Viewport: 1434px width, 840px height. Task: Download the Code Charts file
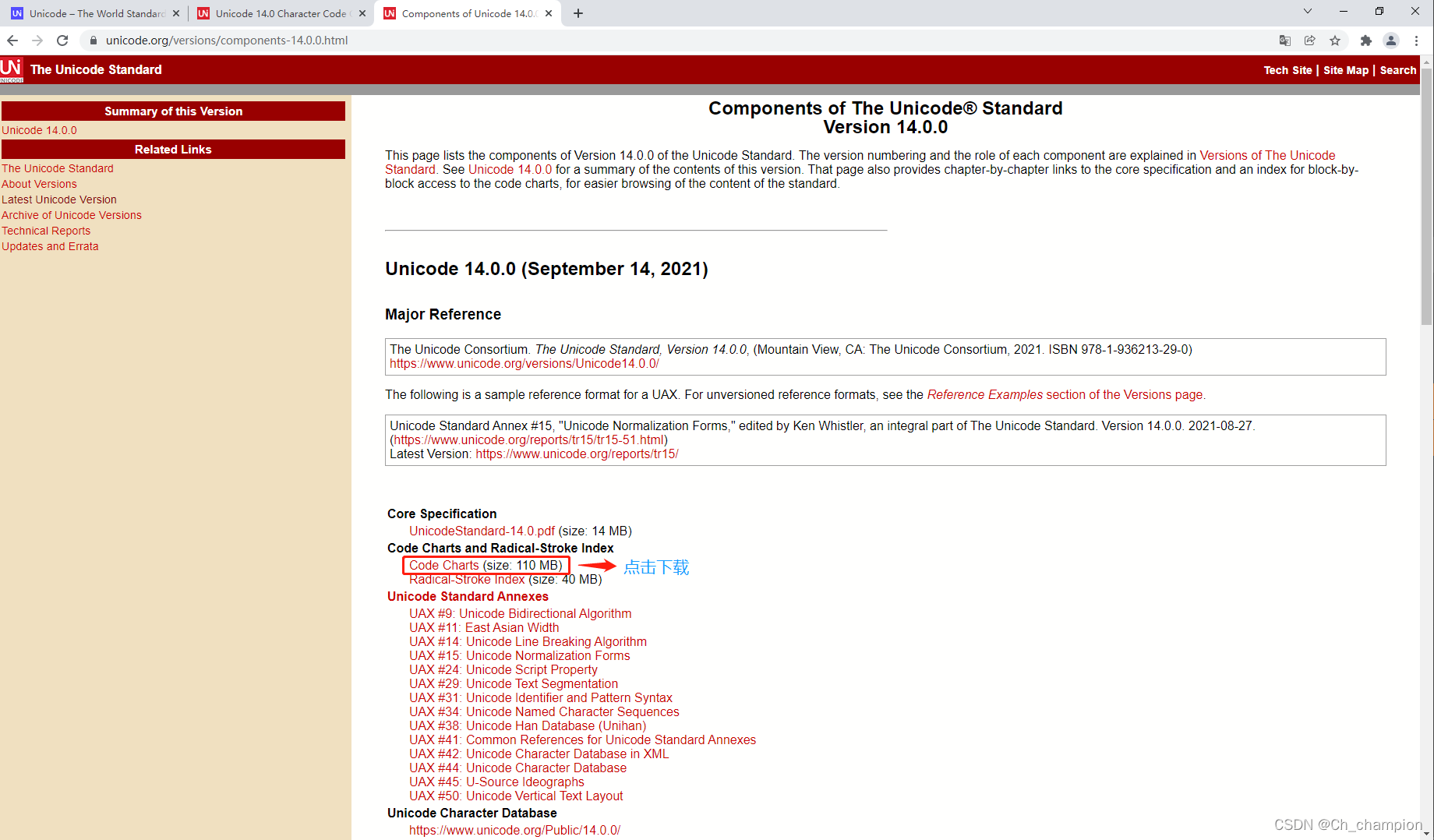tap(444, 565)
